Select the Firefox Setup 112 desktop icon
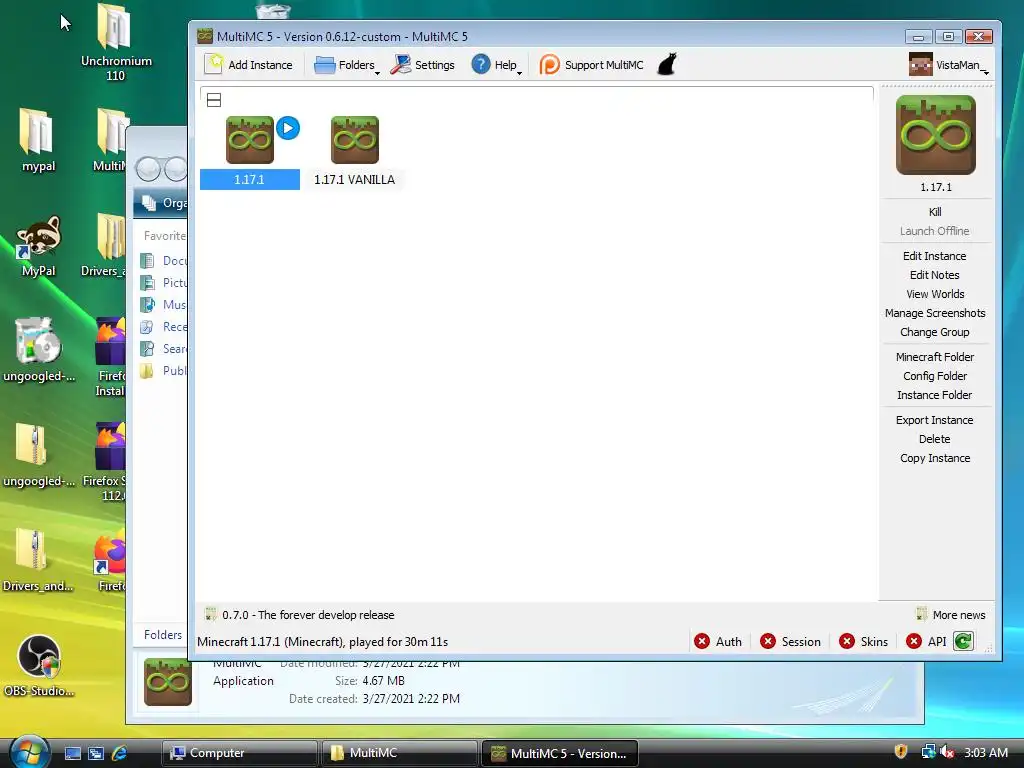 (x=108, y=461)
